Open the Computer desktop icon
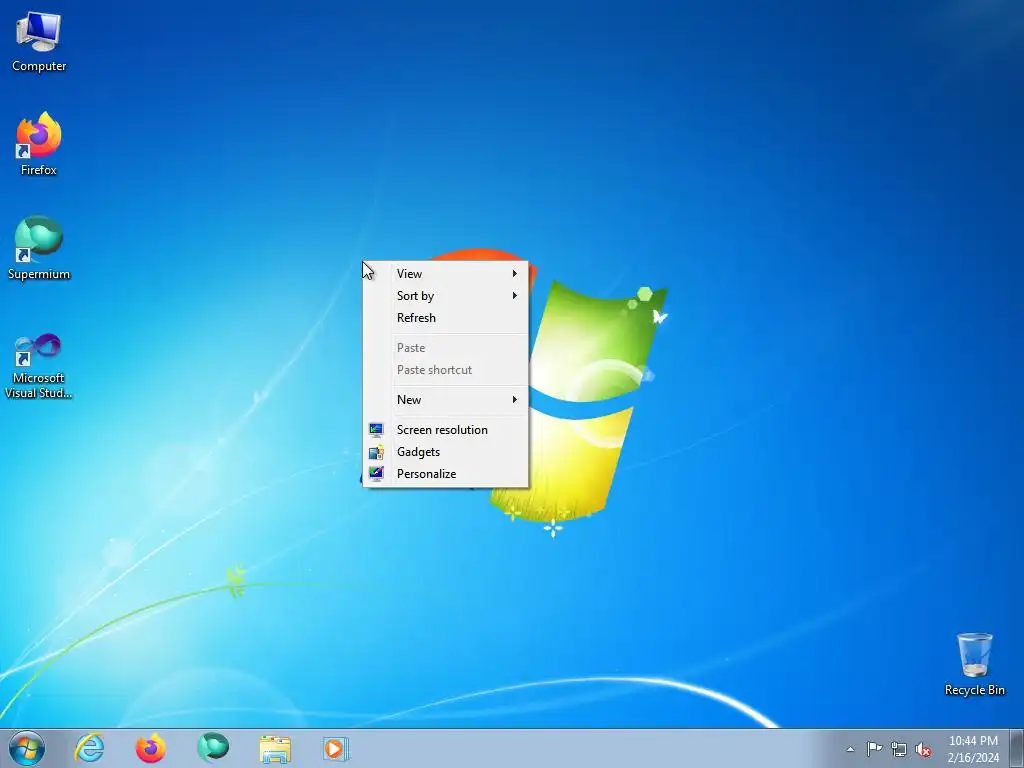The width and height of the screenshot is (1024, 768). pos(39,41)
